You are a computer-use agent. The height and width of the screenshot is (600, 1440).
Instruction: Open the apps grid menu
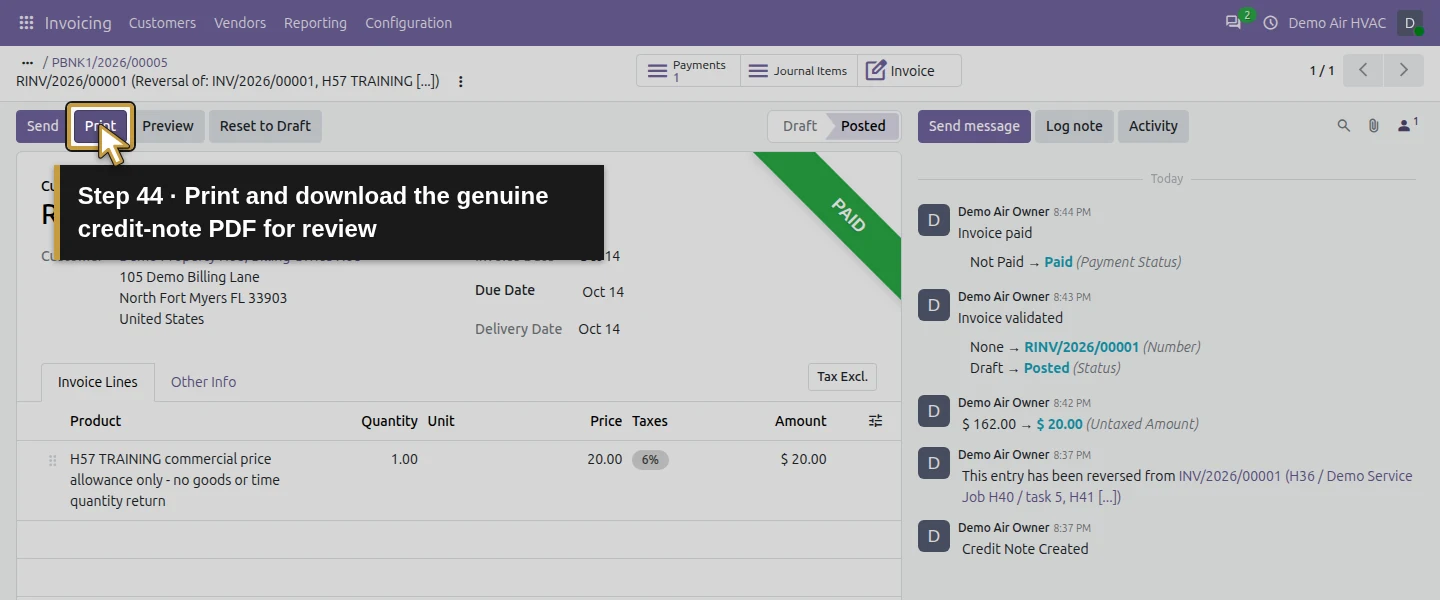click(x=26, y=23)
